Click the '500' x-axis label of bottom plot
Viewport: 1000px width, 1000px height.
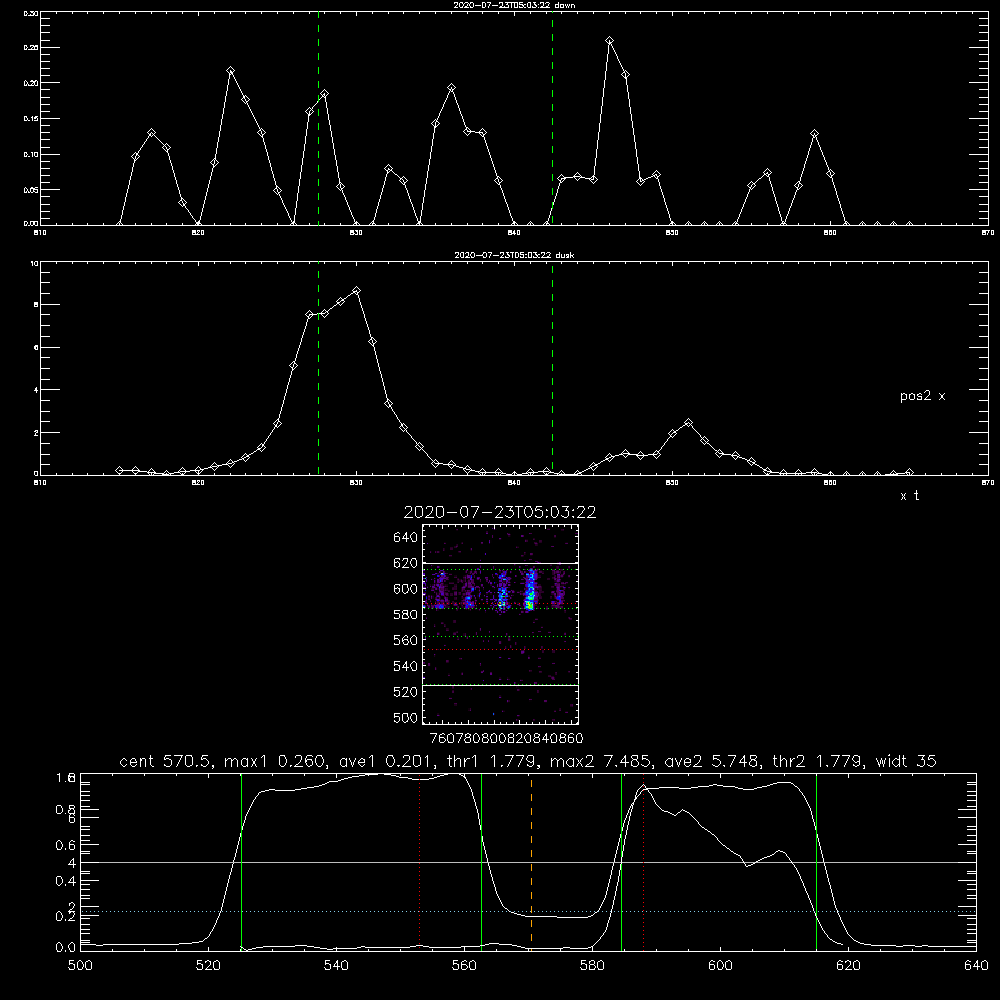pyautogui.click(x=80, y=966)
